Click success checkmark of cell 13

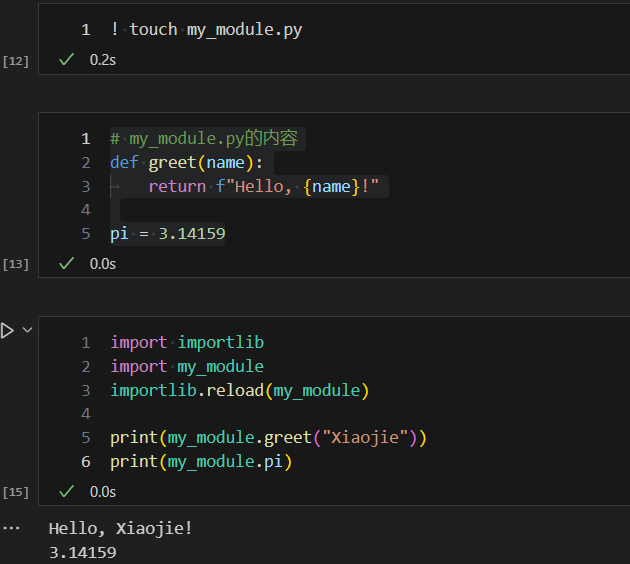[66, 264]
